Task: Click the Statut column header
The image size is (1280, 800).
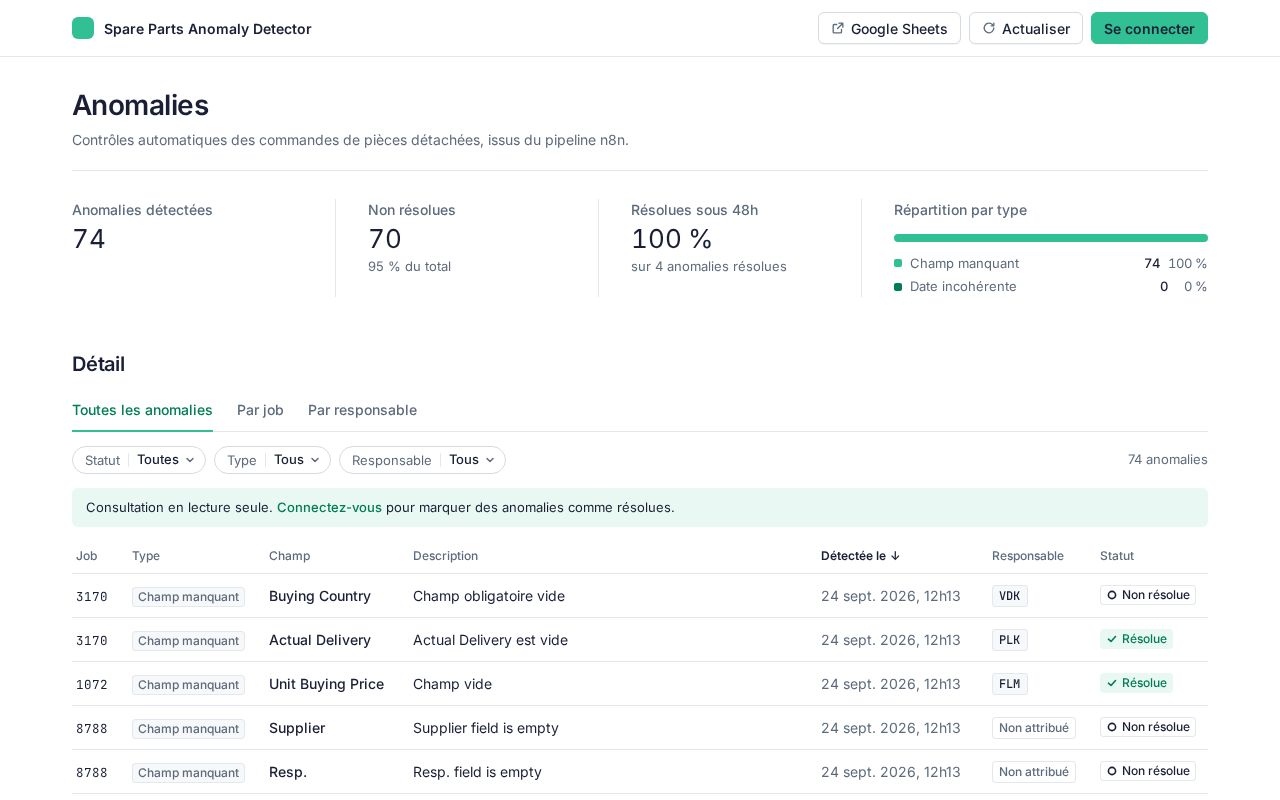Action: tap(1117, 556)
